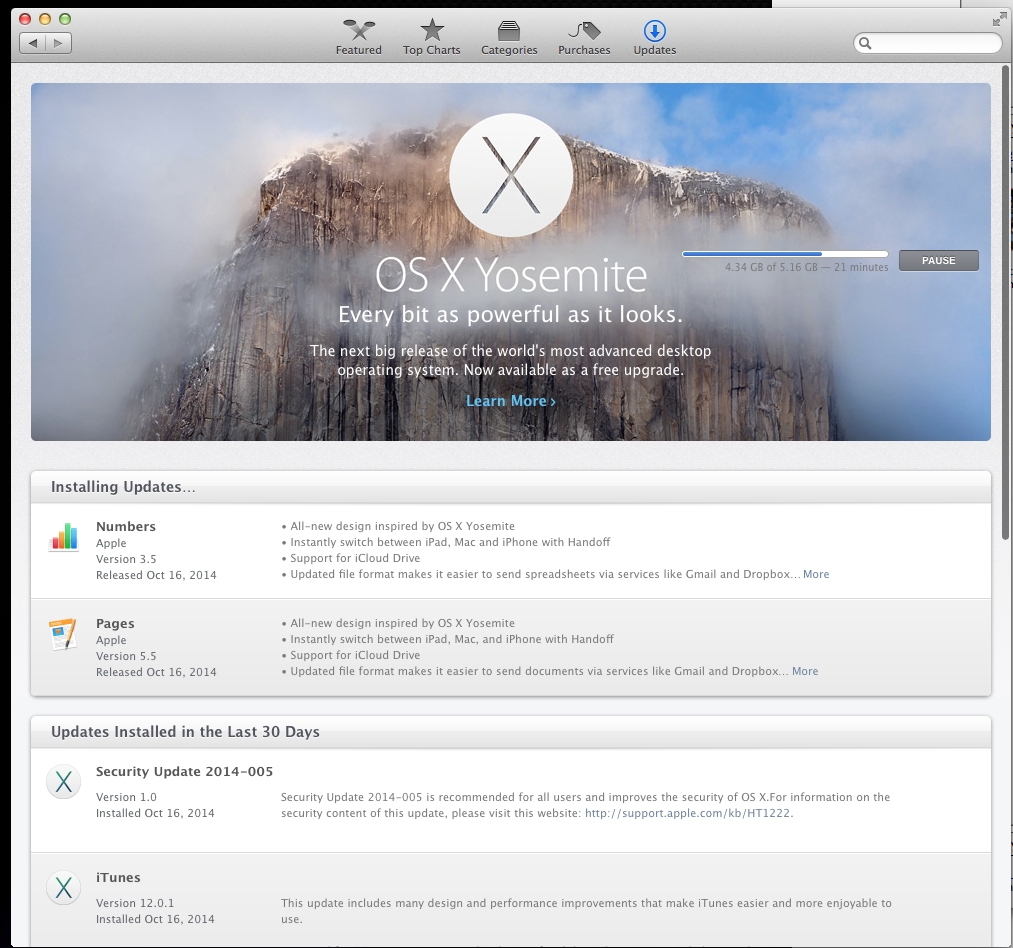Click the iTunes update description text

(586, 911)
